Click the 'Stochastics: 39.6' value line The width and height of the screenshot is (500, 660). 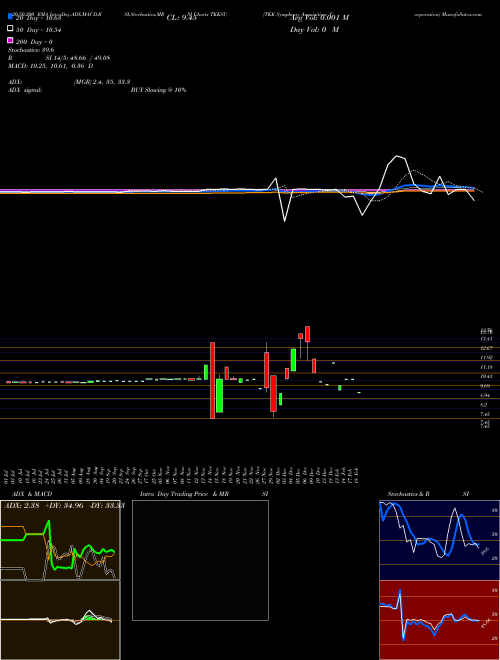coord(31,50)
